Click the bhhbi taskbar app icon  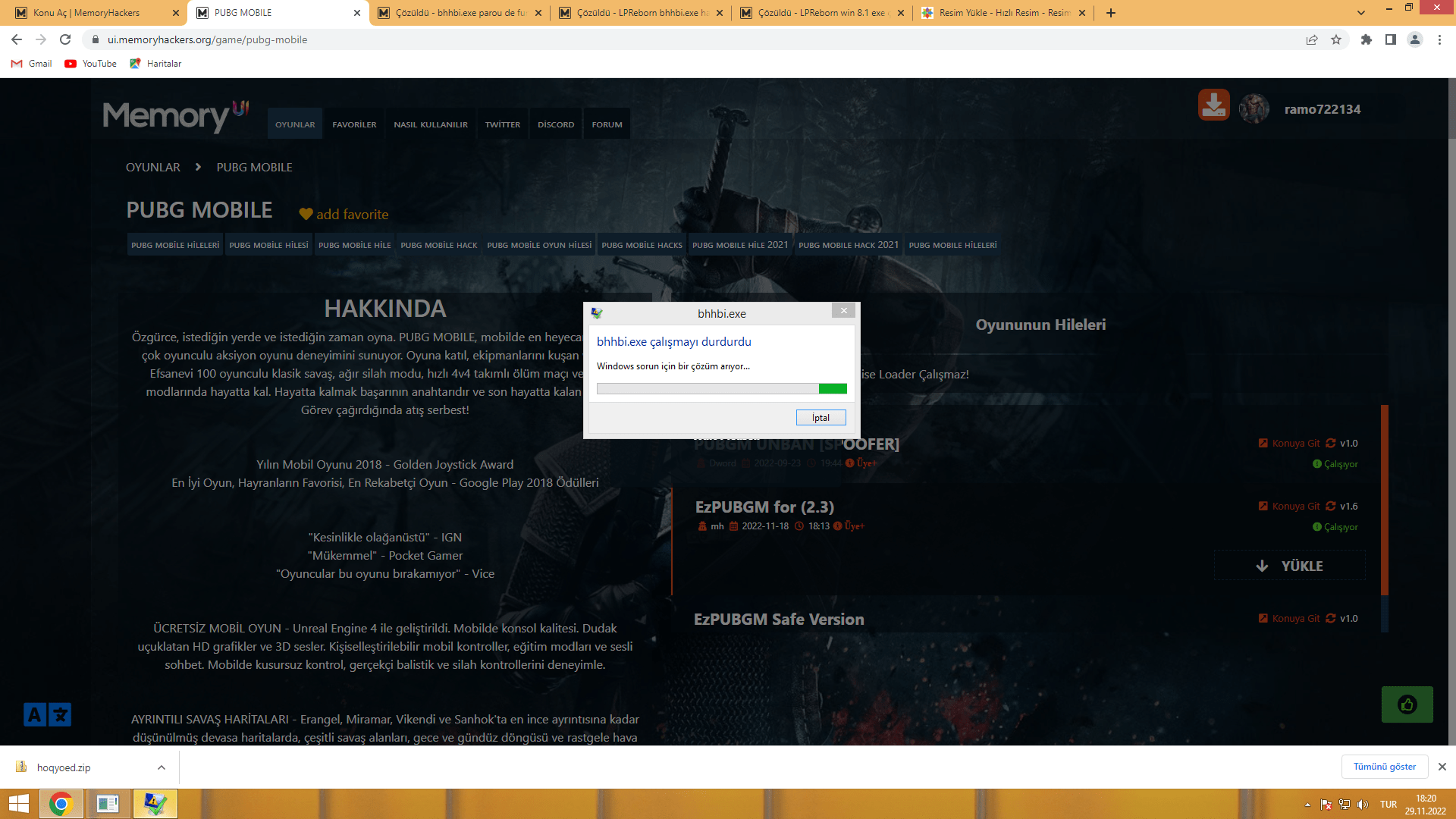click(155, 804)
